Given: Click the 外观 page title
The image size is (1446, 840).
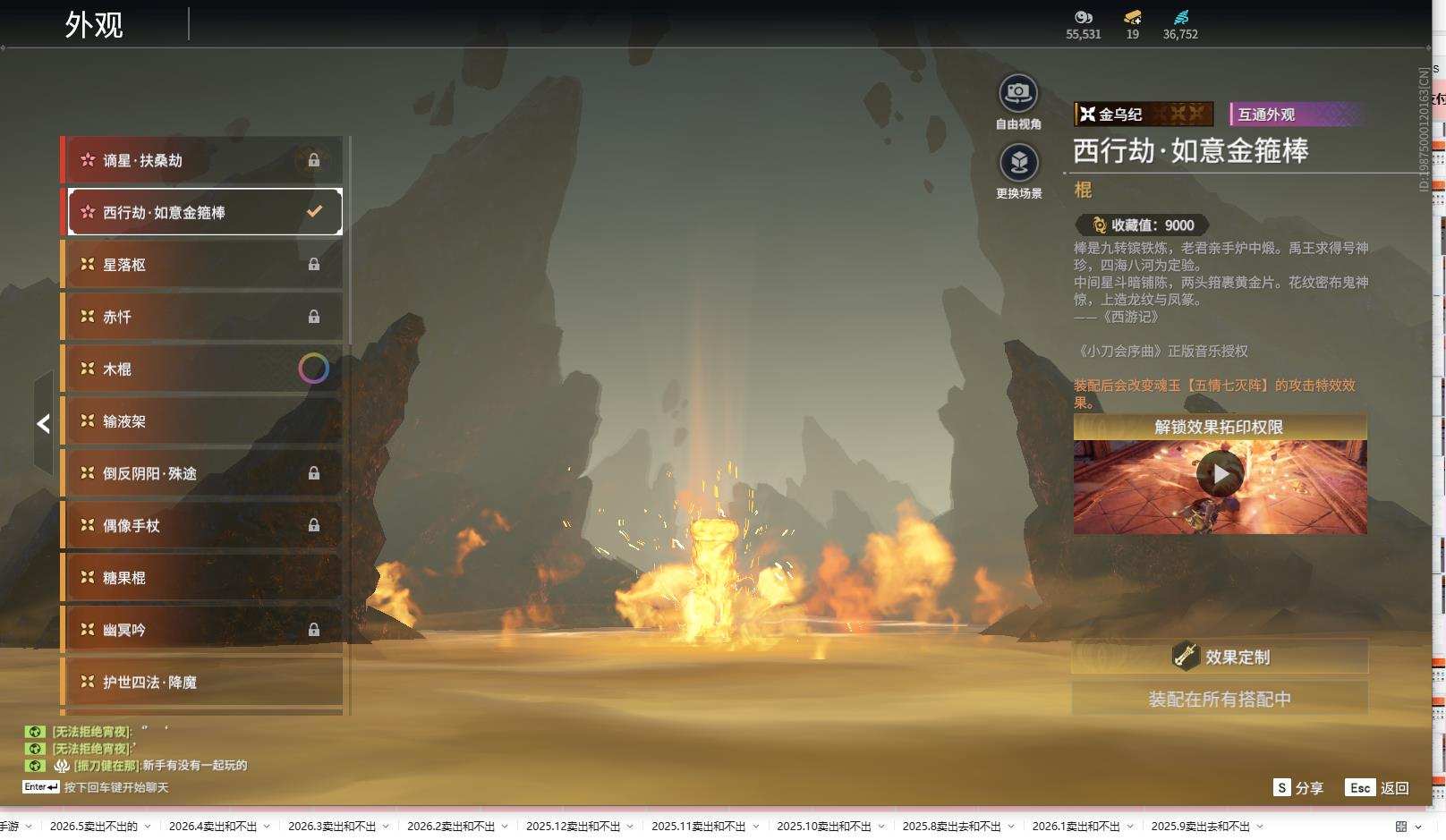Looking at the screenshot, I should pyautogui.click(x=94, y=24).
